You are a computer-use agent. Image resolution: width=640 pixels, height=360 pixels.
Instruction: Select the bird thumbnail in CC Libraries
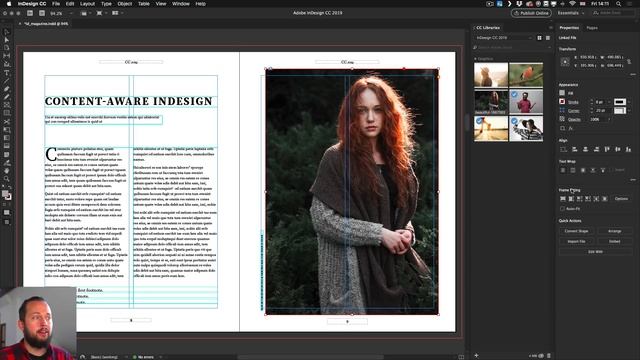tap(526, 75)
